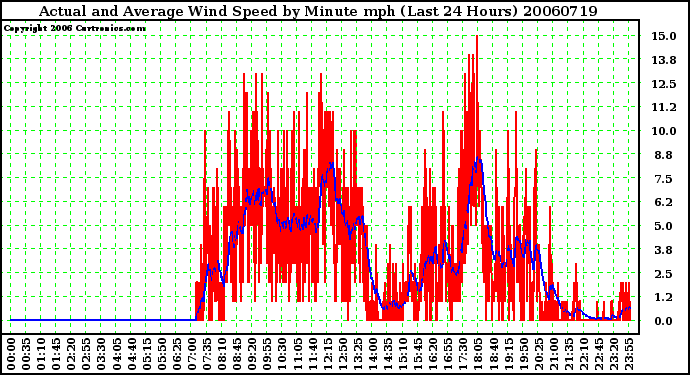This screenshot has width=690, height=375.
Task: Click the 5.0 y-axis label
Action: [664, 226]
